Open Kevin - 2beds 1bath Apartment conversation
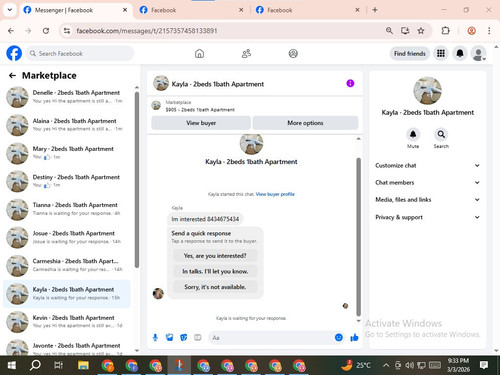The height and width of the screenshot is (375, 500). tap(67, 322)
